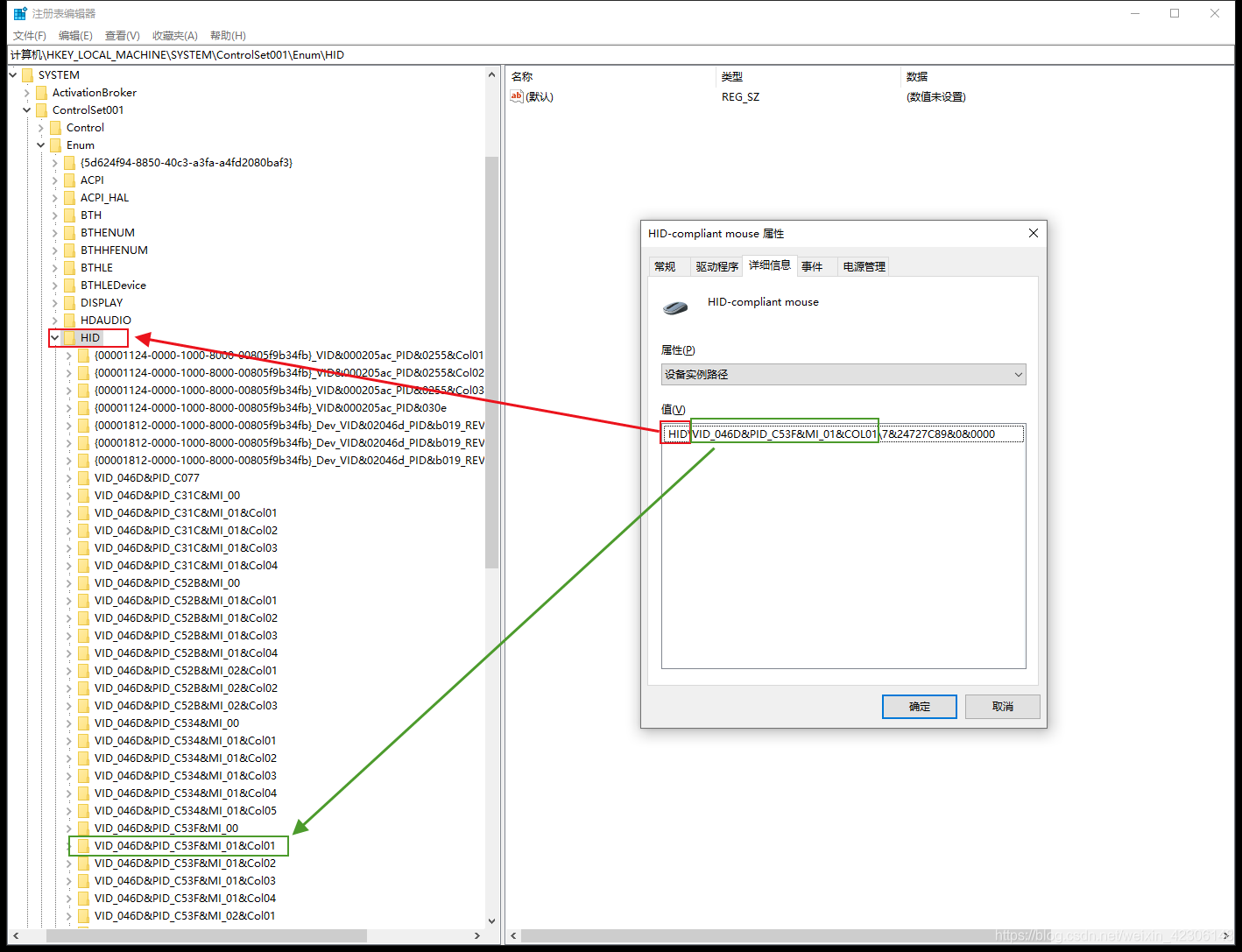This screenshot has height=952, width=1242.
Task: Open the 帮助(H) menu
Action: (228, 36)
